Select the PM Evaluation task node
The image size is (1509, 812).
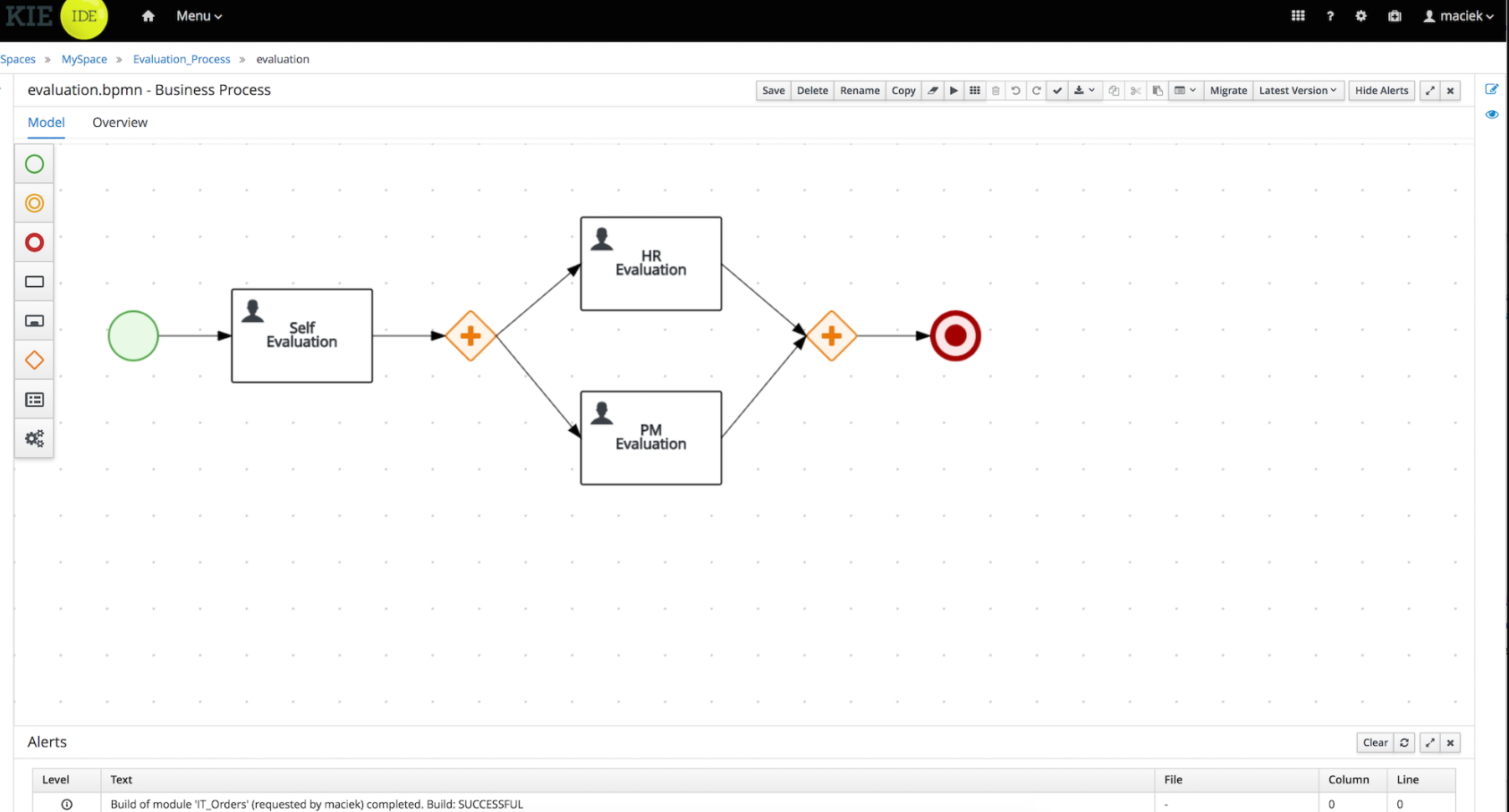tap(650, 437)
